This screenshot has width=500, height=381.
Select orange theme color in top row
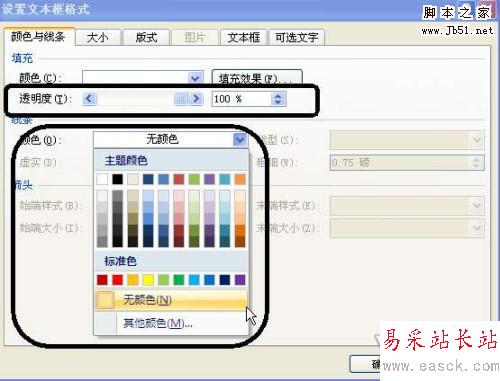pos(240,179)
